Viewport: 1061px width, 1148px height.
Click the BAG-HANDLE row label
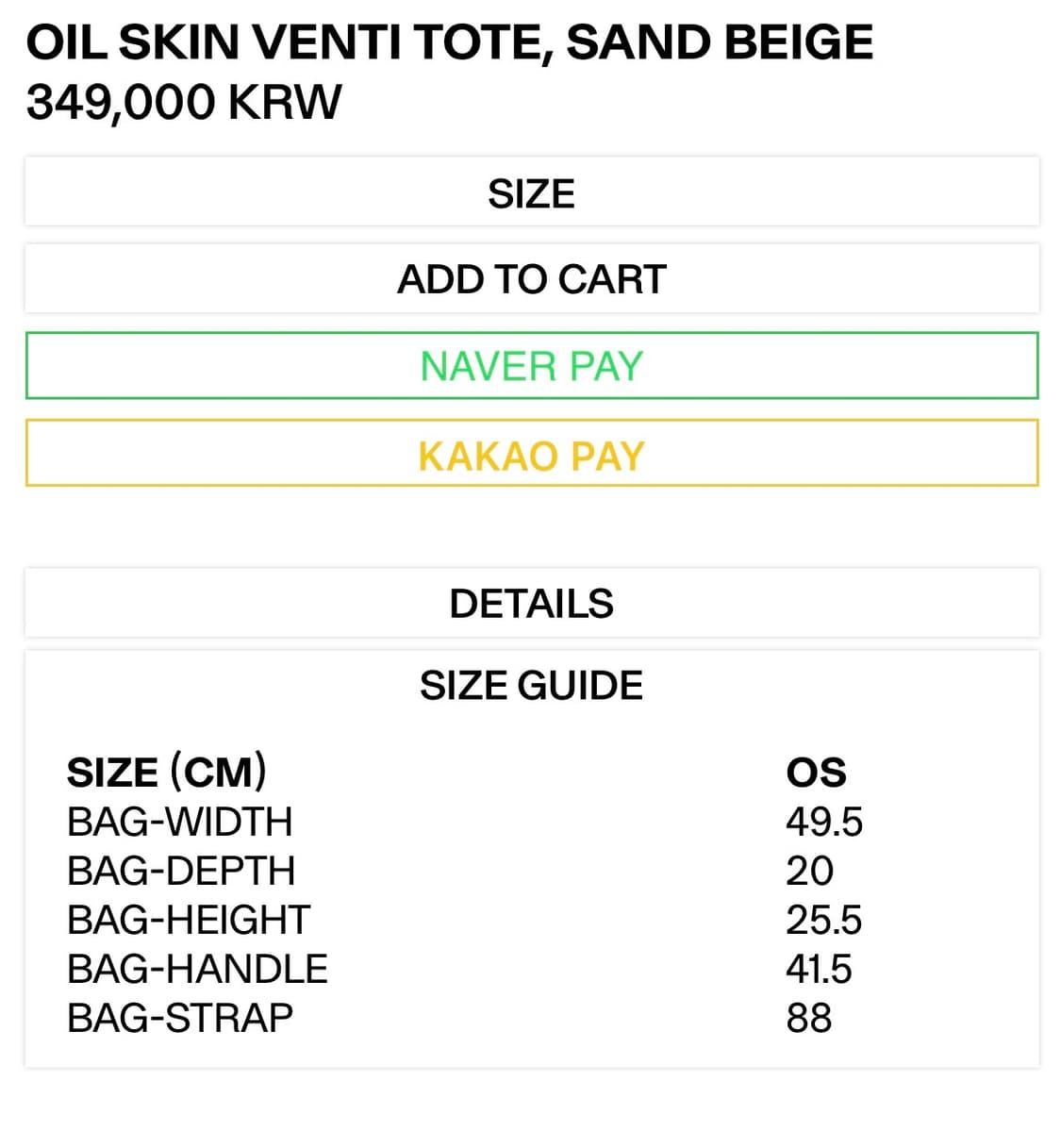point(197,969)
